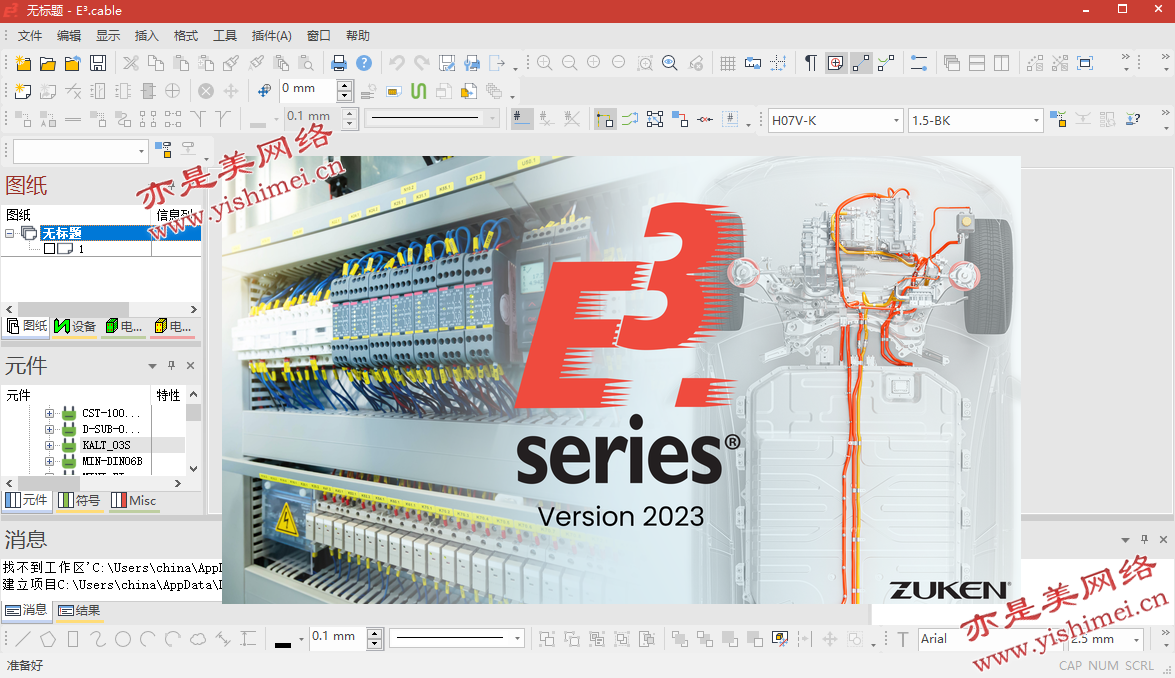Image resolution: width=1175 pixels, height=678 pixels.
Task: Pin the 元件 panel with pushpin
Action: [172, 366]
